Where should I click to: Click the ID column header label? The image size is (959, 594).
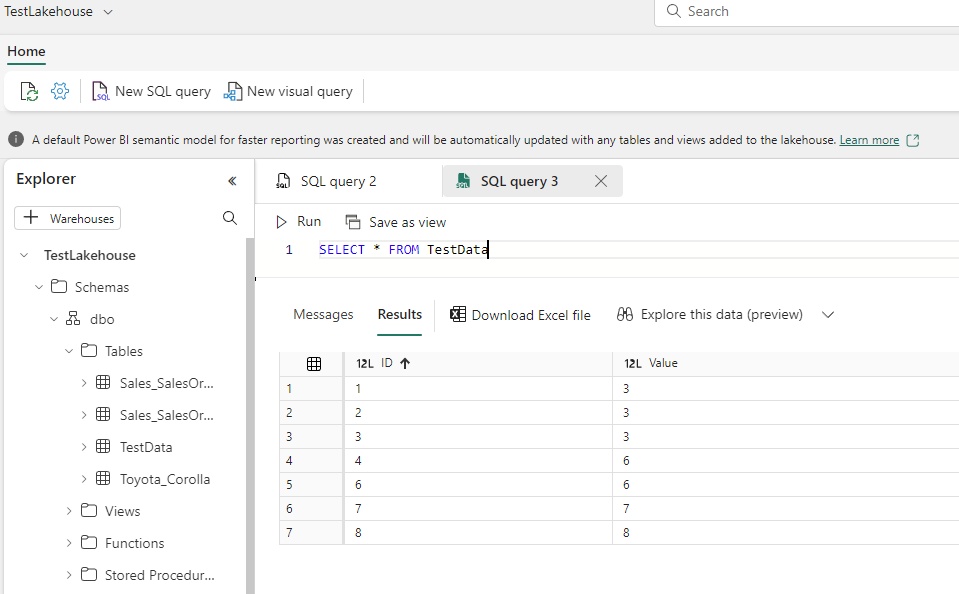[x=387, y=363]
